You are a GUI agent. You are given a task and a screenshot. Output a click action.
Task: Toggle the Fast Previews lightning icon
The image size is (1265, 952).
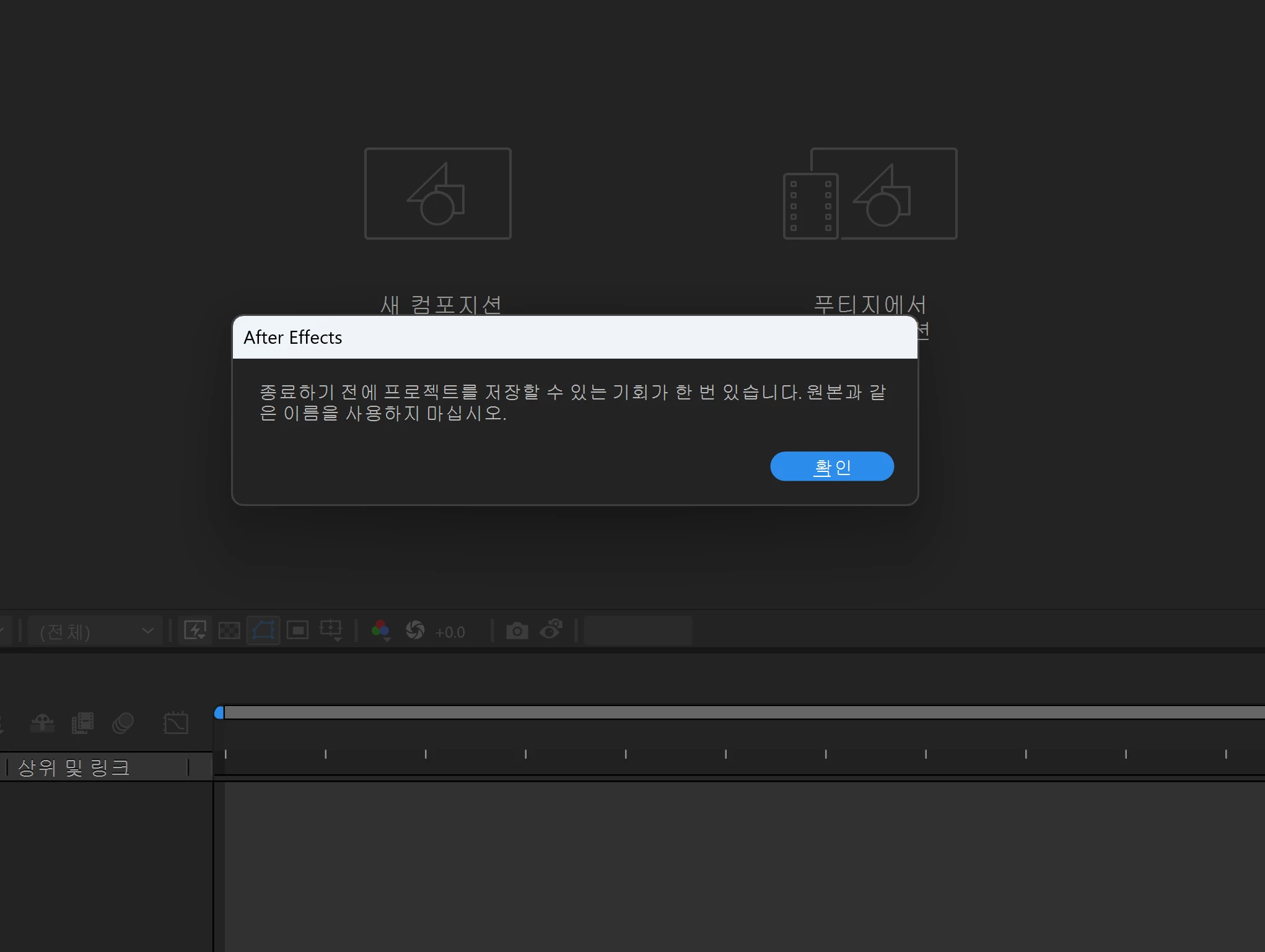[x=195, y=631]
